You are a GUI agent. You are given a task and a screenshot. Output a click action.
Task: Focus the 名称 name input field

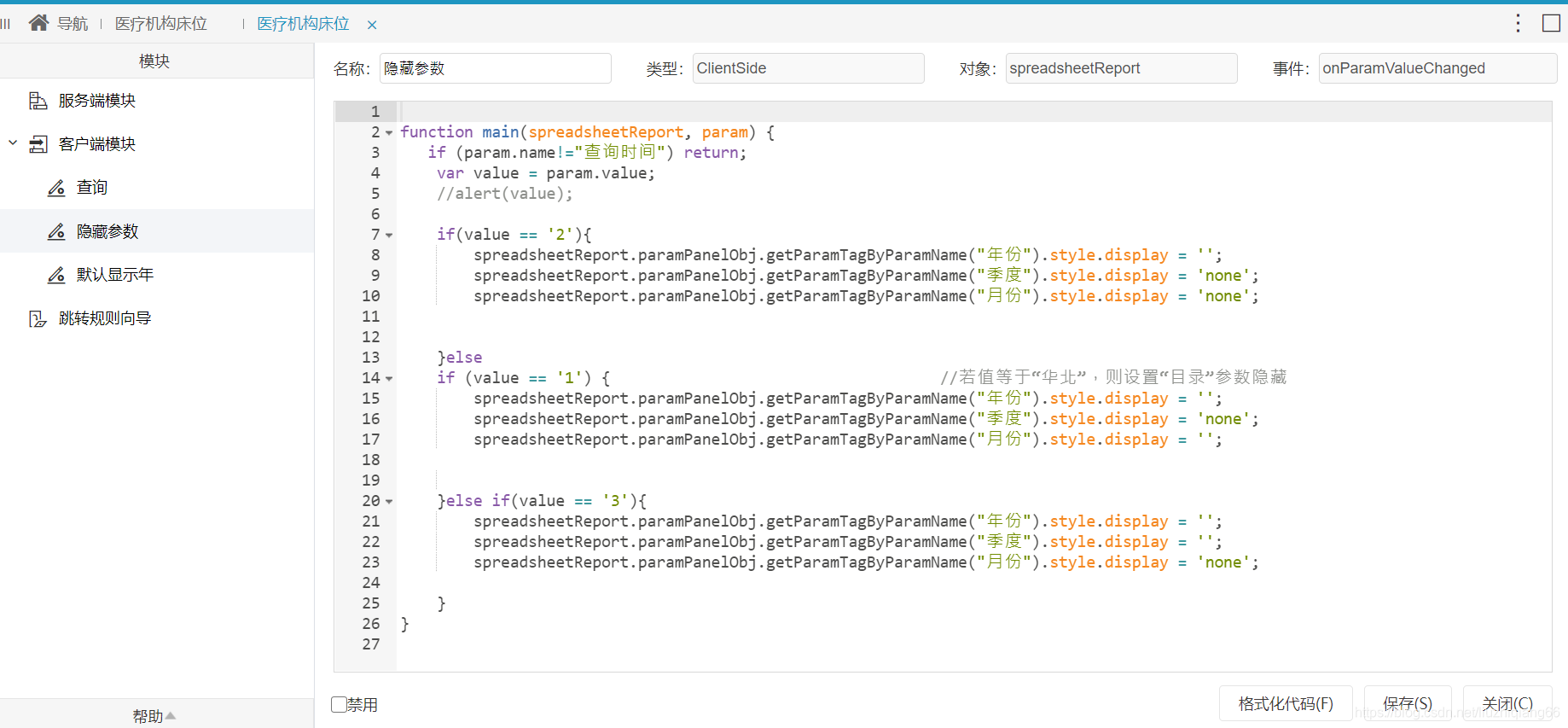click(496, 68)
